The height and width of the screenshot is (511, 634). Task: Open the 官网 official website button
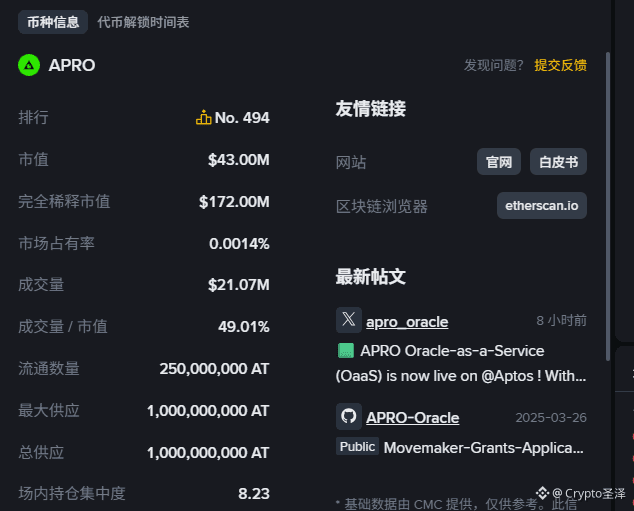pos(499,162)
